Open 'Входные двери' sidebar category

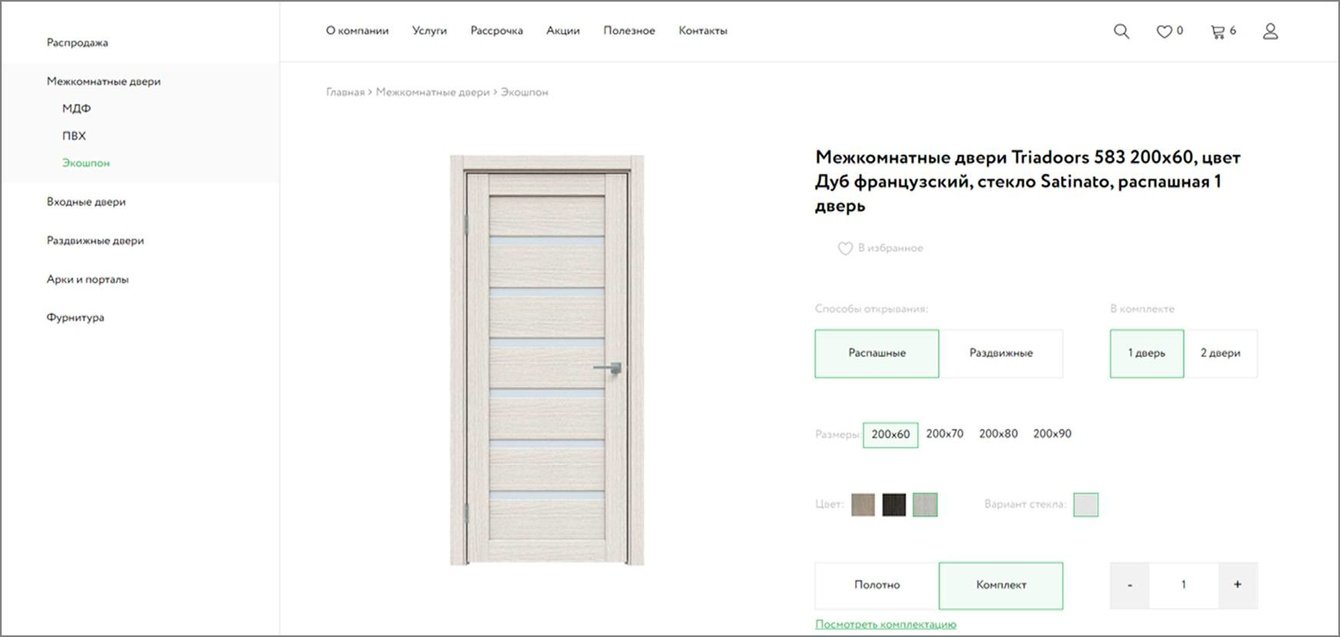point(86,202)
